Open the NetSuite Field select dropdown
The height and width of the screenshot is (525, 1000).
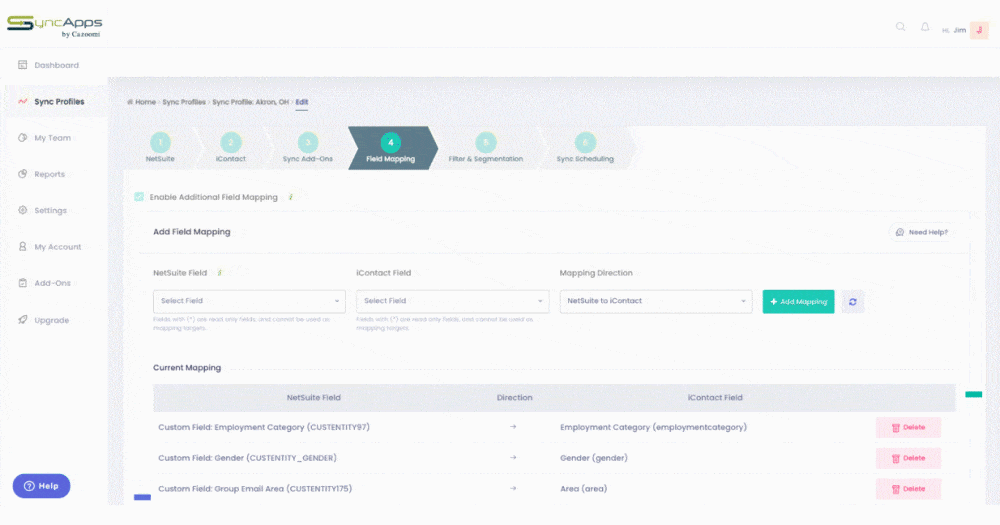(249, 301)
